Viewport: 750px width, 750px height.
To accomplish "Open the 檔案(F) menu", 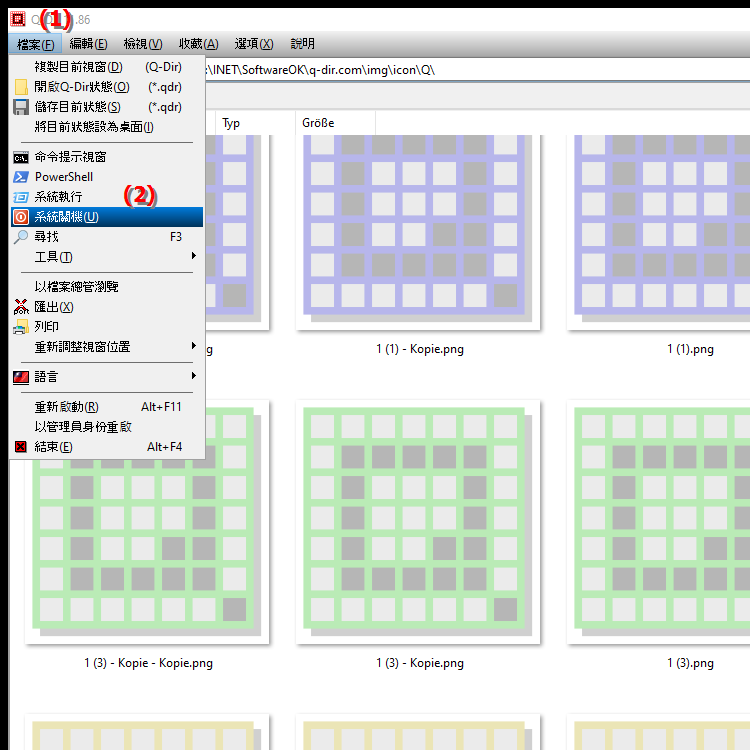I will pyautogui.click(x=35, y=44).
